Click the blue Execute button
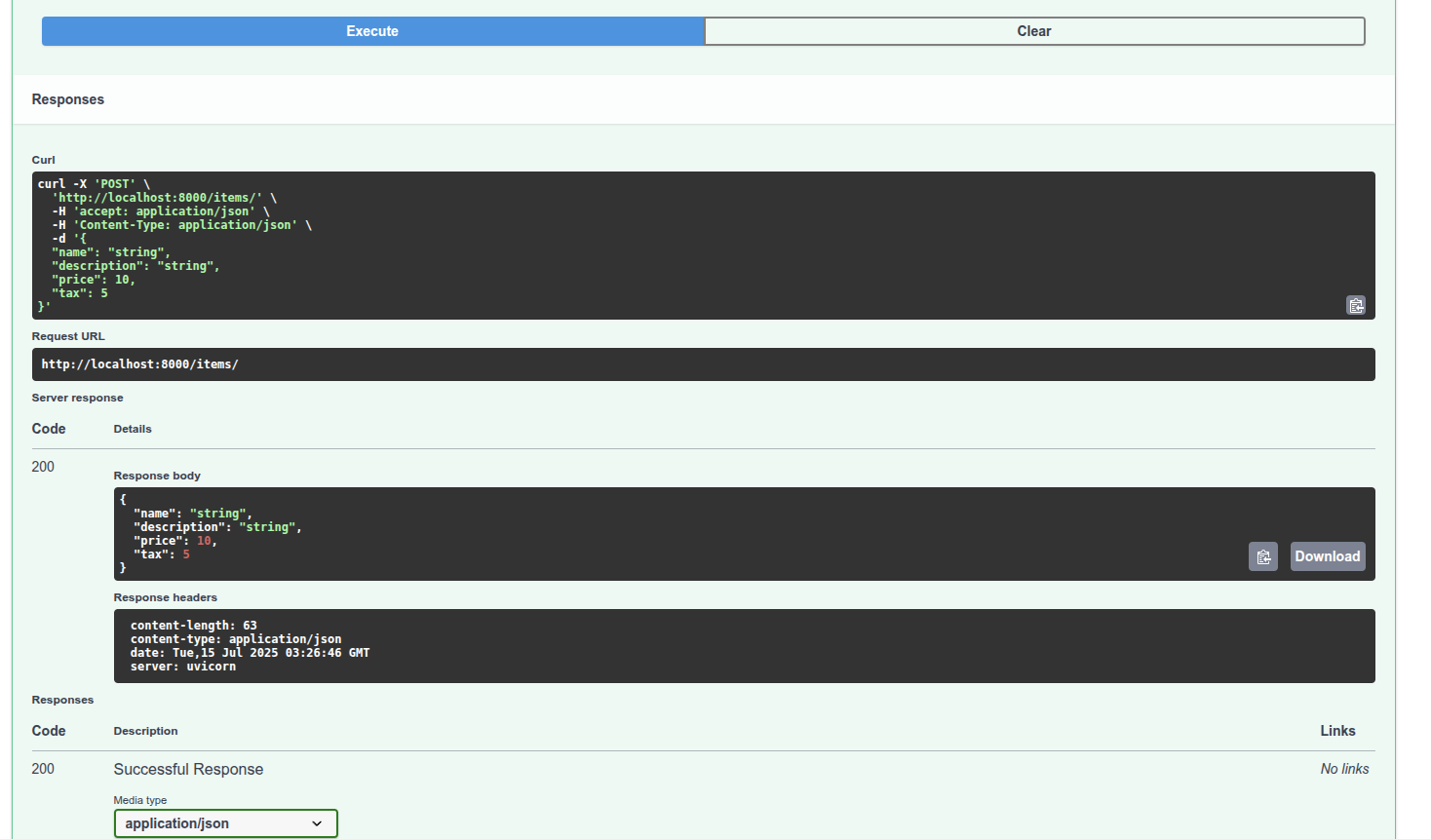The width and height of the screenshot is (1431, 840). (372, 31)
